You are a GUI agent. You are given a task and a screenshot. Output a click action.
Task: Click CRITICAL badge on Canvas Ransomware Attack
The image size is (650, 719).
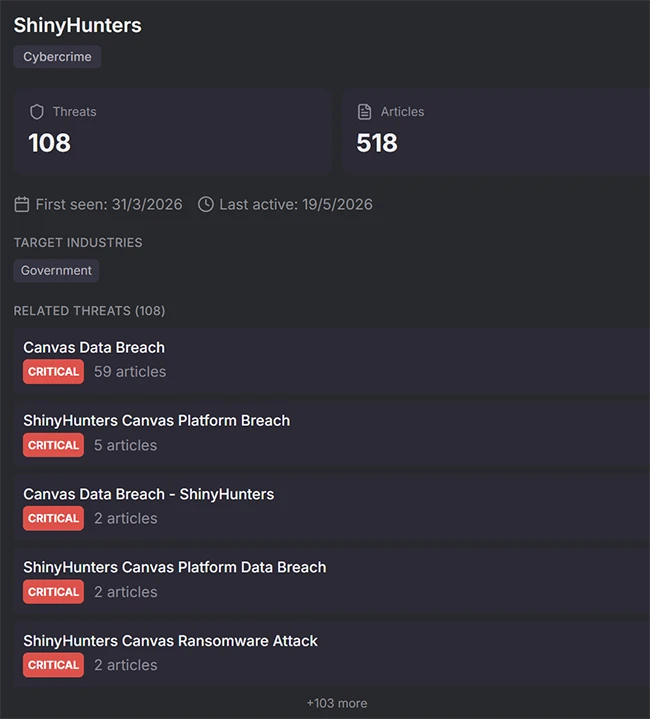54,665
